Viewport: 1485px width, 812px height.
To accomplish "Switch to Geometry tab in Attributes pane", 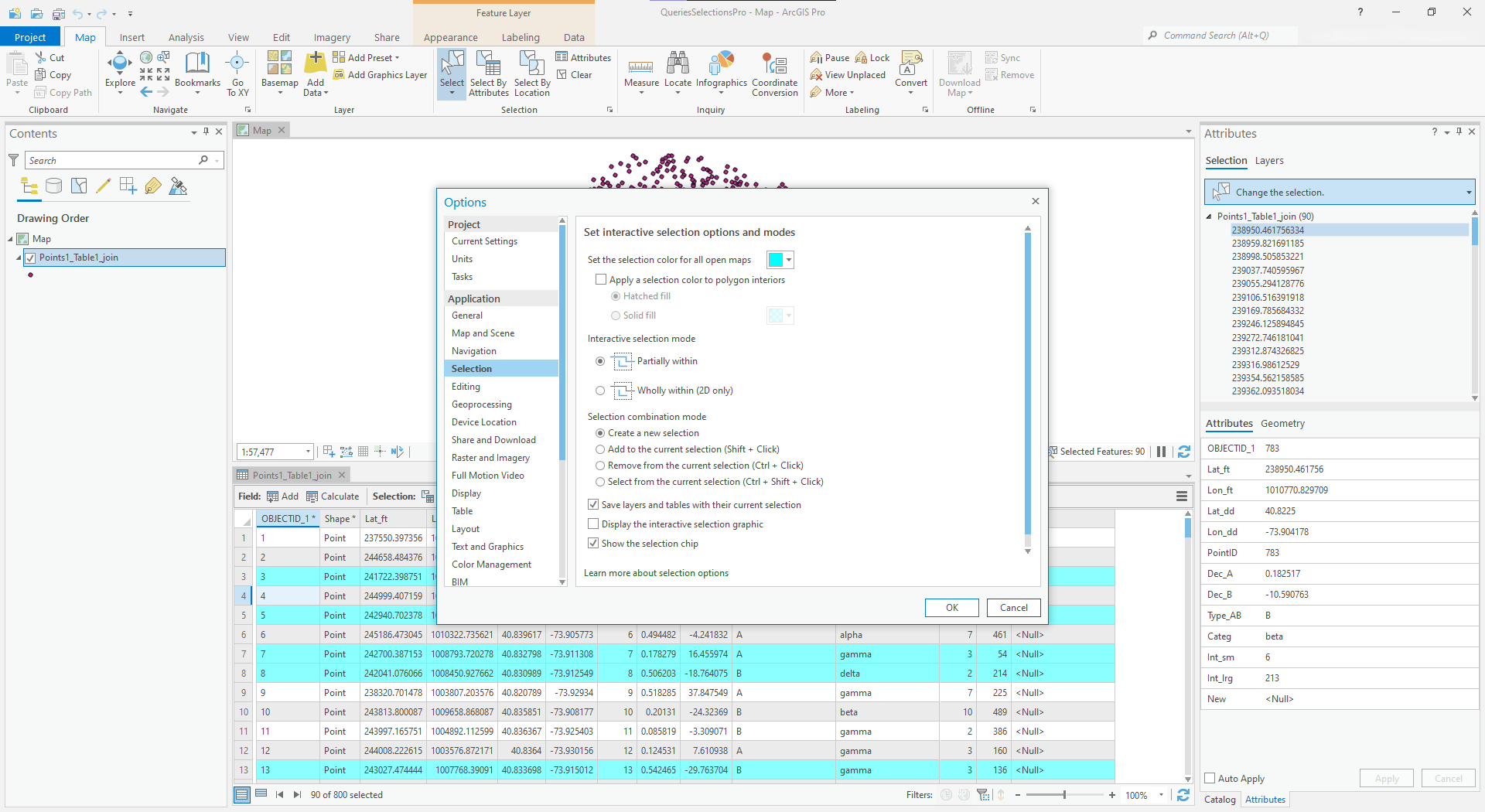I will coord(1282,423).
